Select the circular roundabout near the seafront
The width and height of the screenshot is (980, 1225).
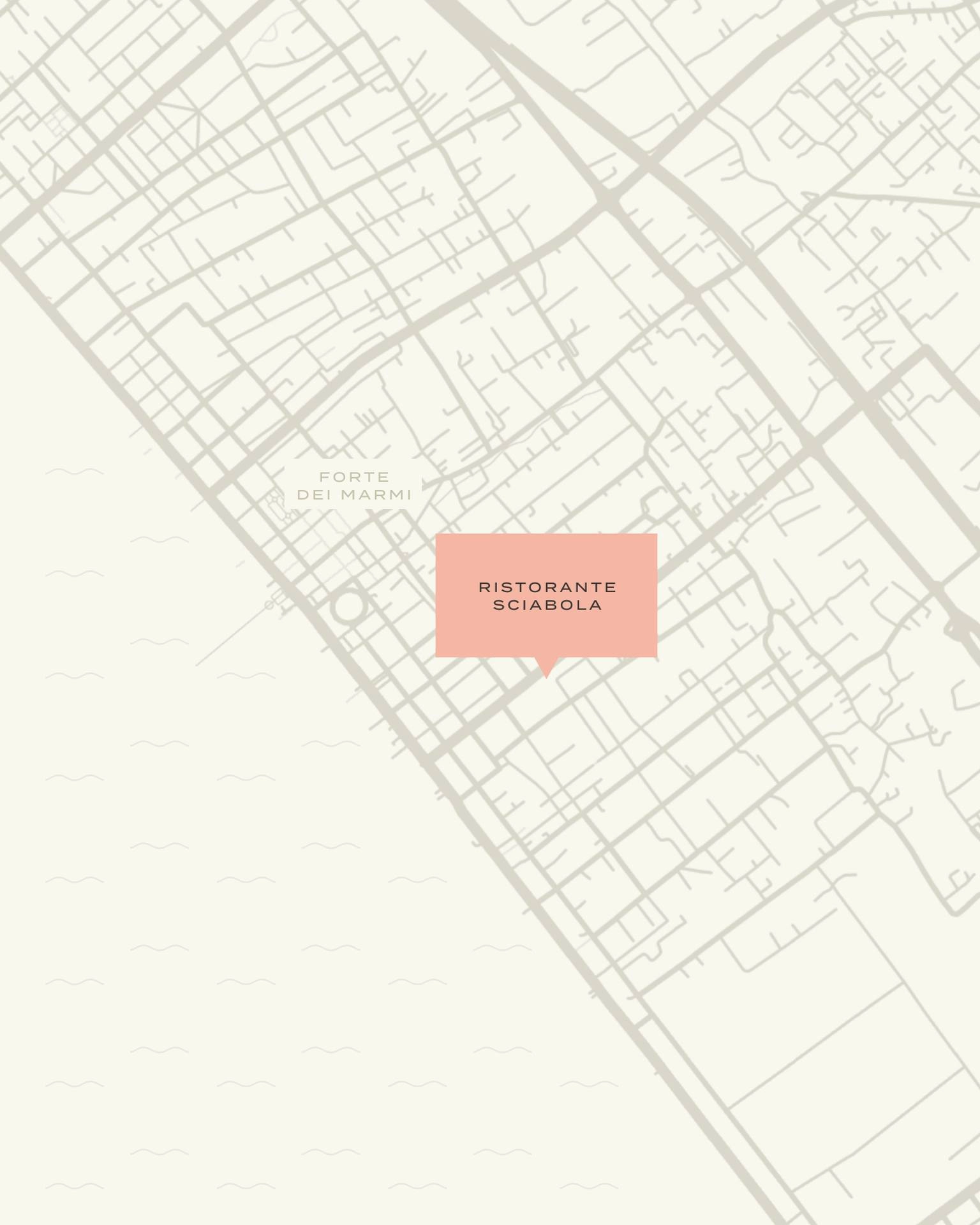click(348, 606)
